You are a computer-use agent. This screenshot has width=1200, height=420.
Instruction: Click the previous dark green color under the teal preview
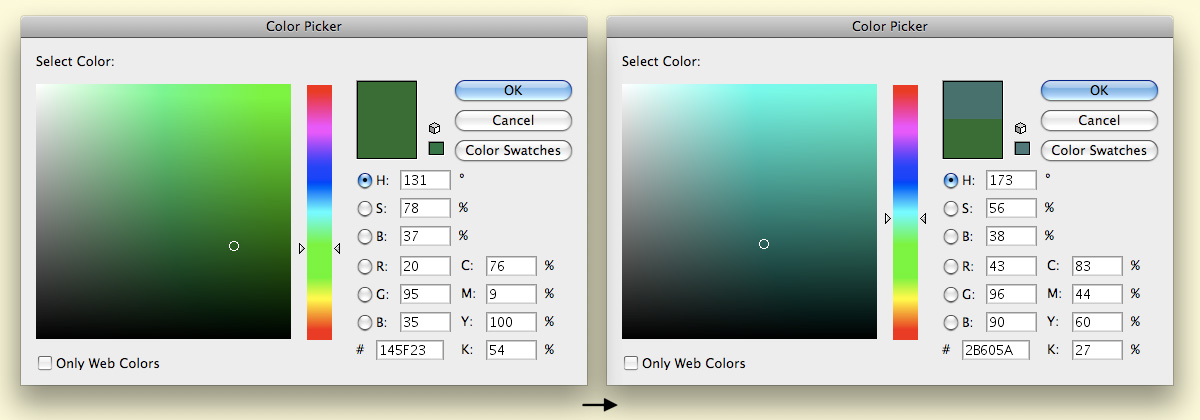click(x=972, y=139)
